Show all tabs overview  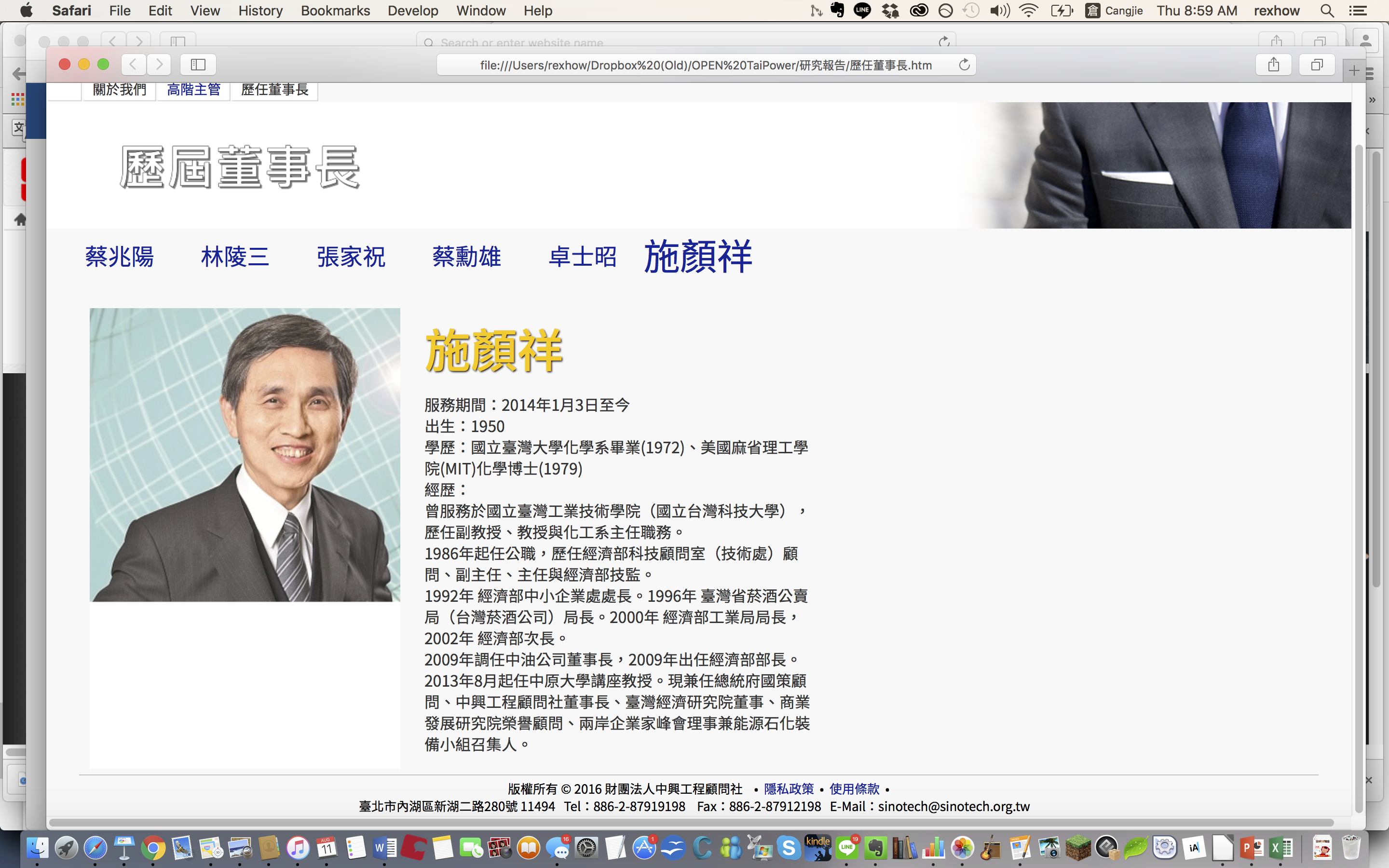[1317, 64]
